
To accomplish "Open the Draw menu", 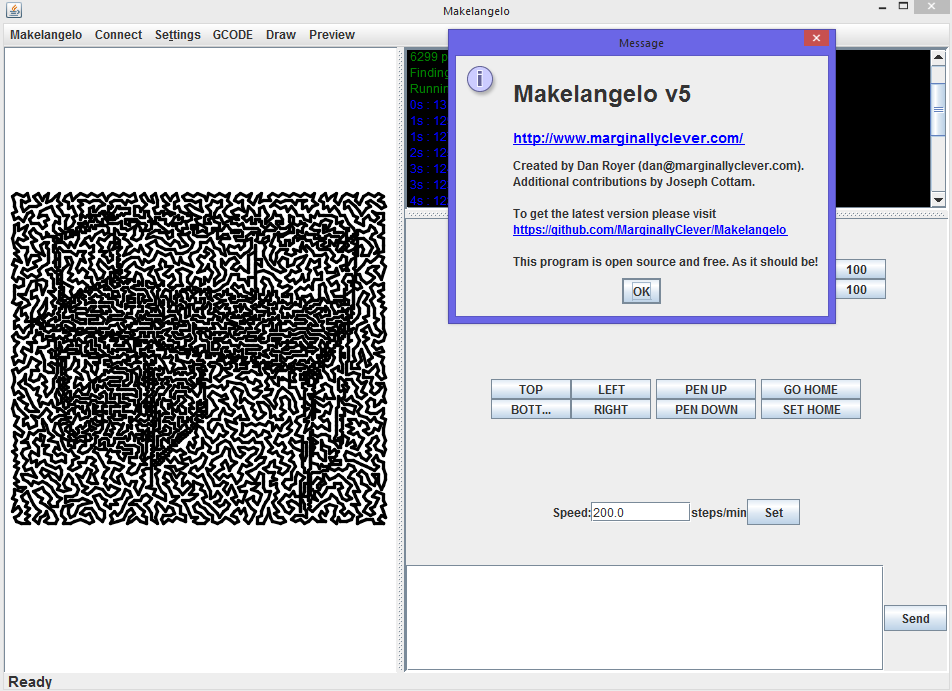I will [280, 35].
